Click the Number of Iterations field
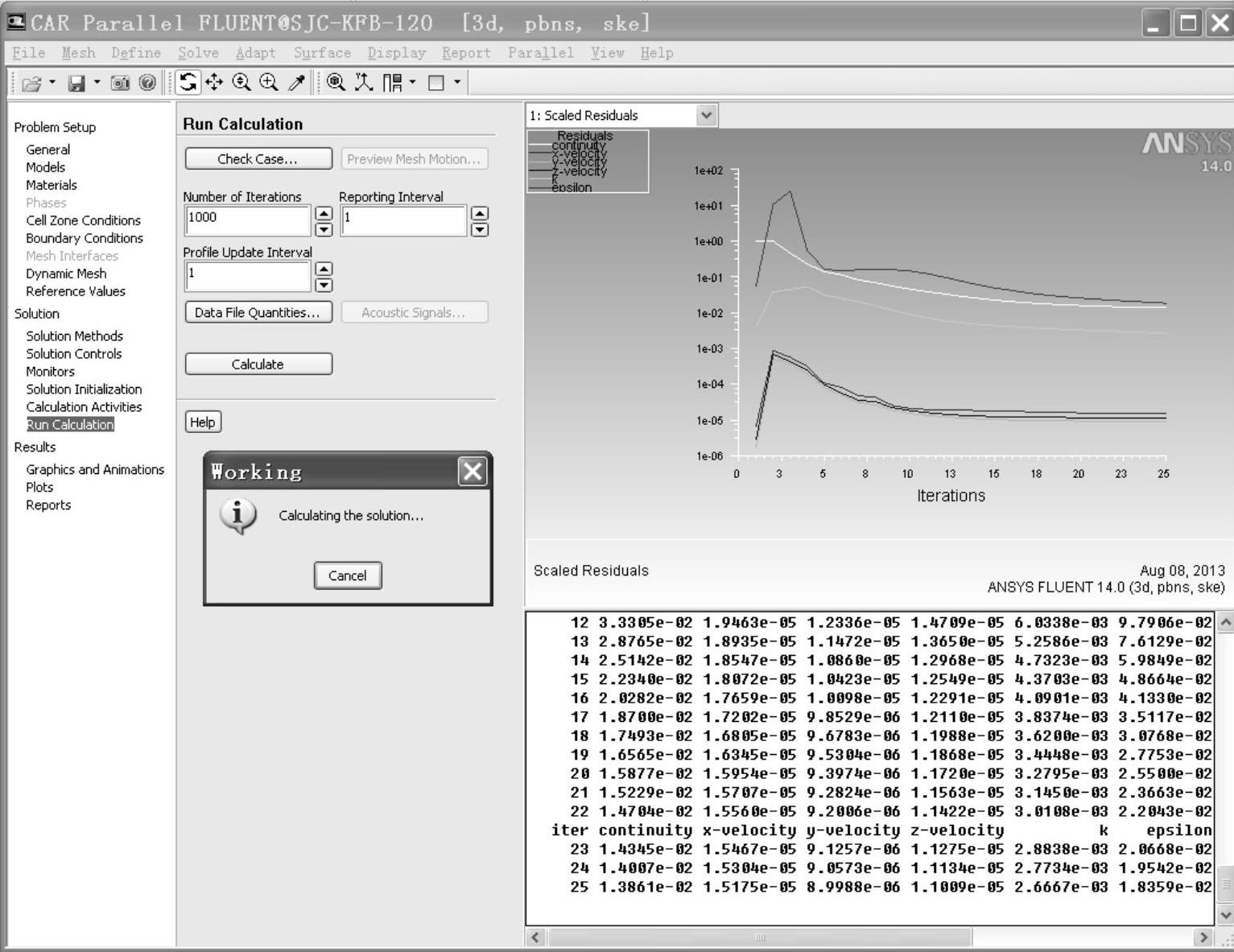Viewport: 1234px width, 952px height. tap(248, 220)
